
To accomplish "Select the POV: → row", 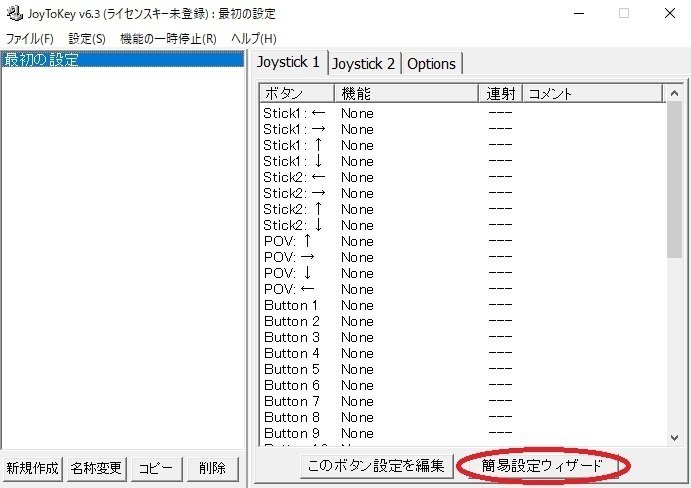I will 462,257.
